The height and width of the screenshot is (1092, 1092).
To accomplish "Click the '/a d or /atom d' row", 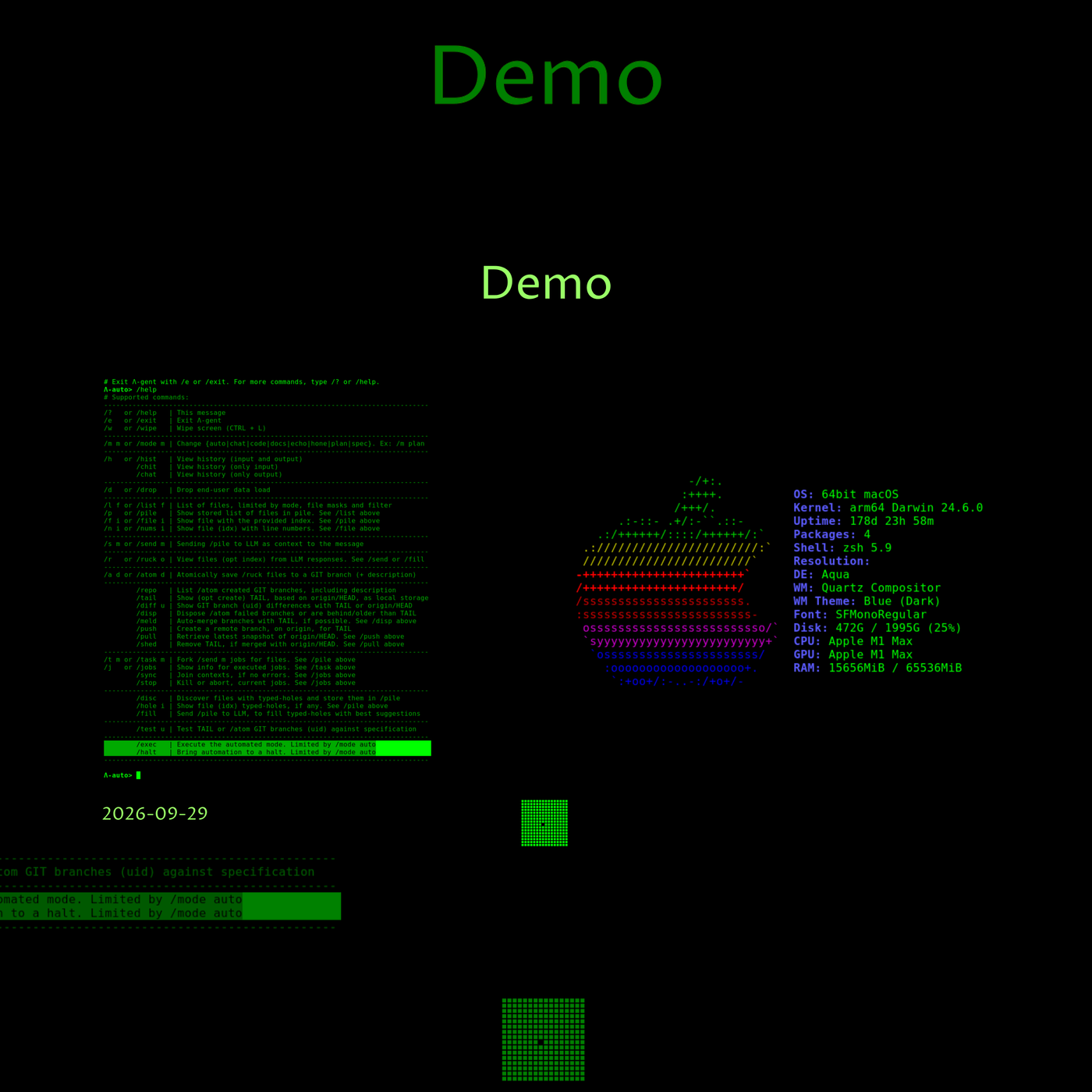I will [x=261, y=575].
